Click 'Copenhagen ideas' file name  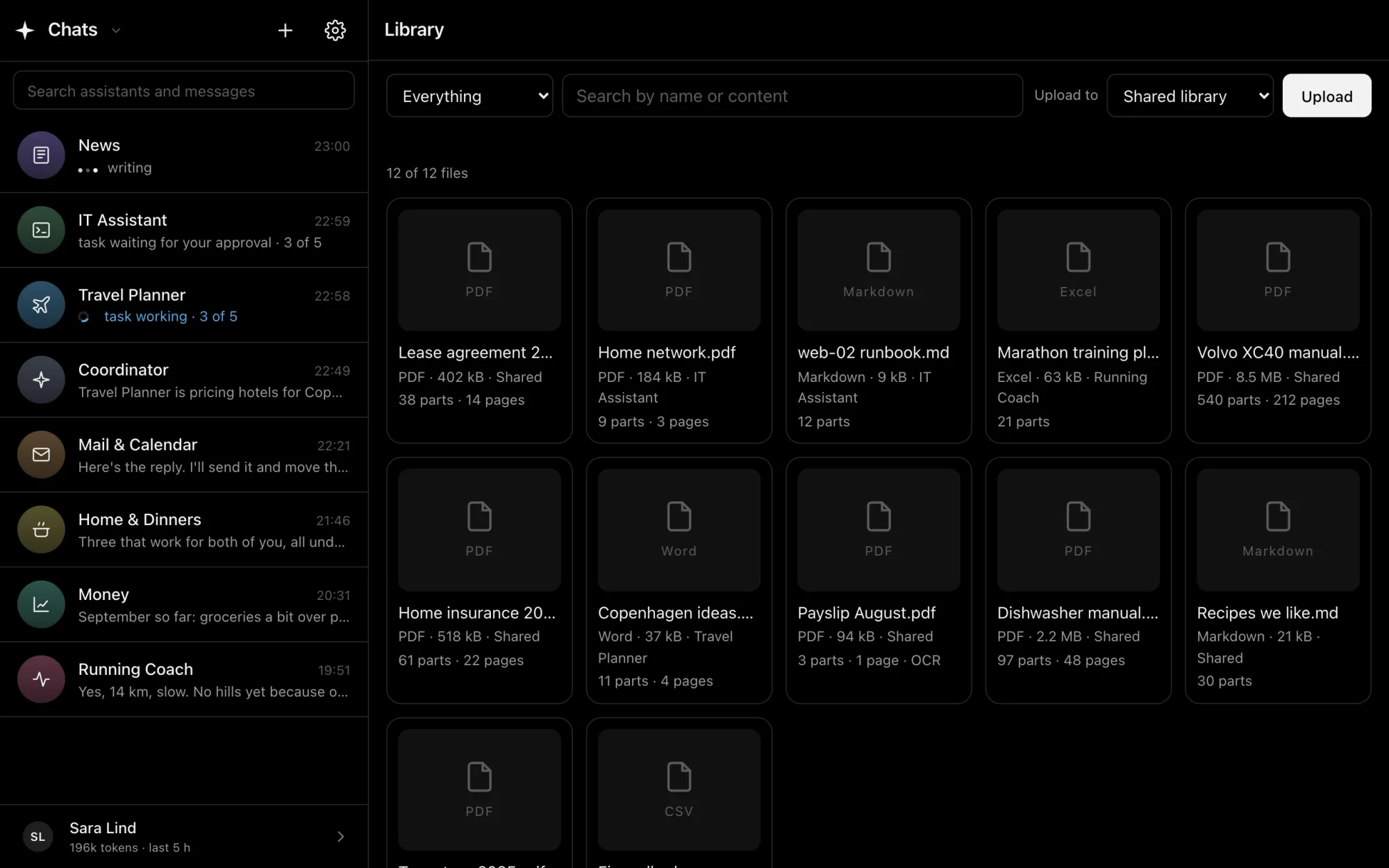click(675, 613)
